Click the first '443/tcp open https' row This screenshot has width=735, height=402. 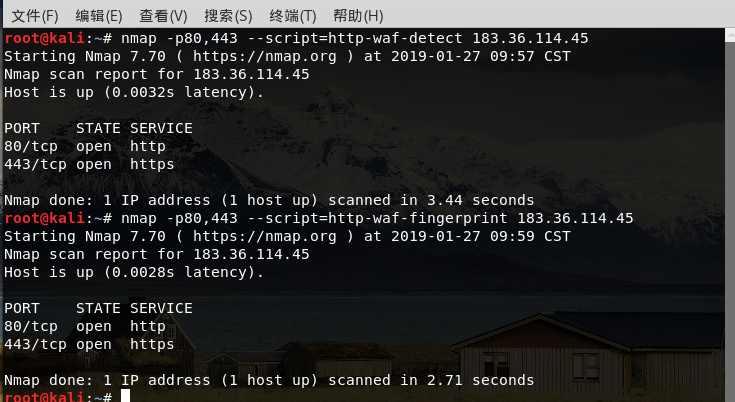89,164
